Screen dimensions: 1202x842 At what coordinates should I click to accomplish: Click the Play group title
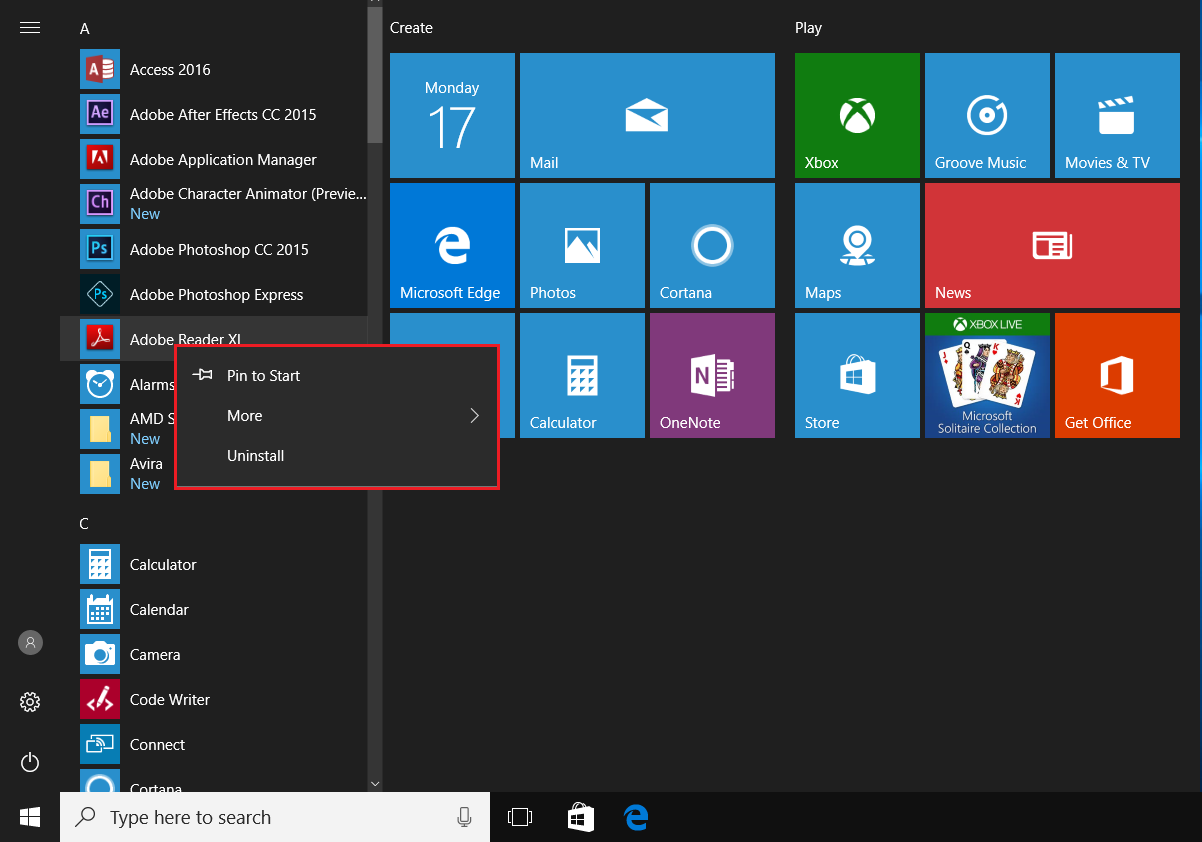pyautogui.click(x=808, y=28)
